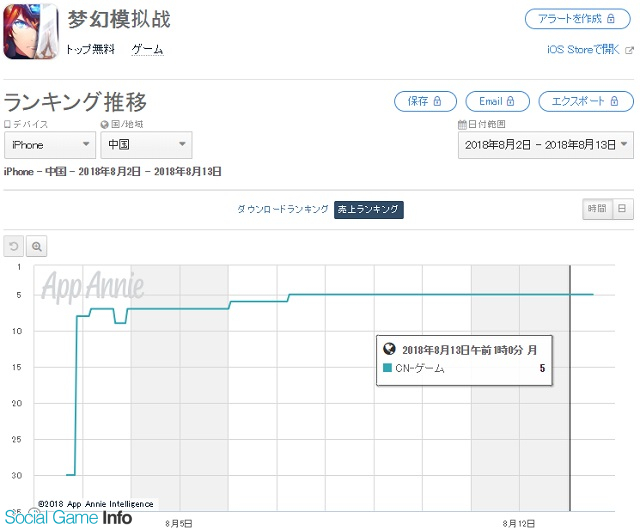Click the reset zoom undo icon
This screenshot has width=640, height=530.
[13, 246]
